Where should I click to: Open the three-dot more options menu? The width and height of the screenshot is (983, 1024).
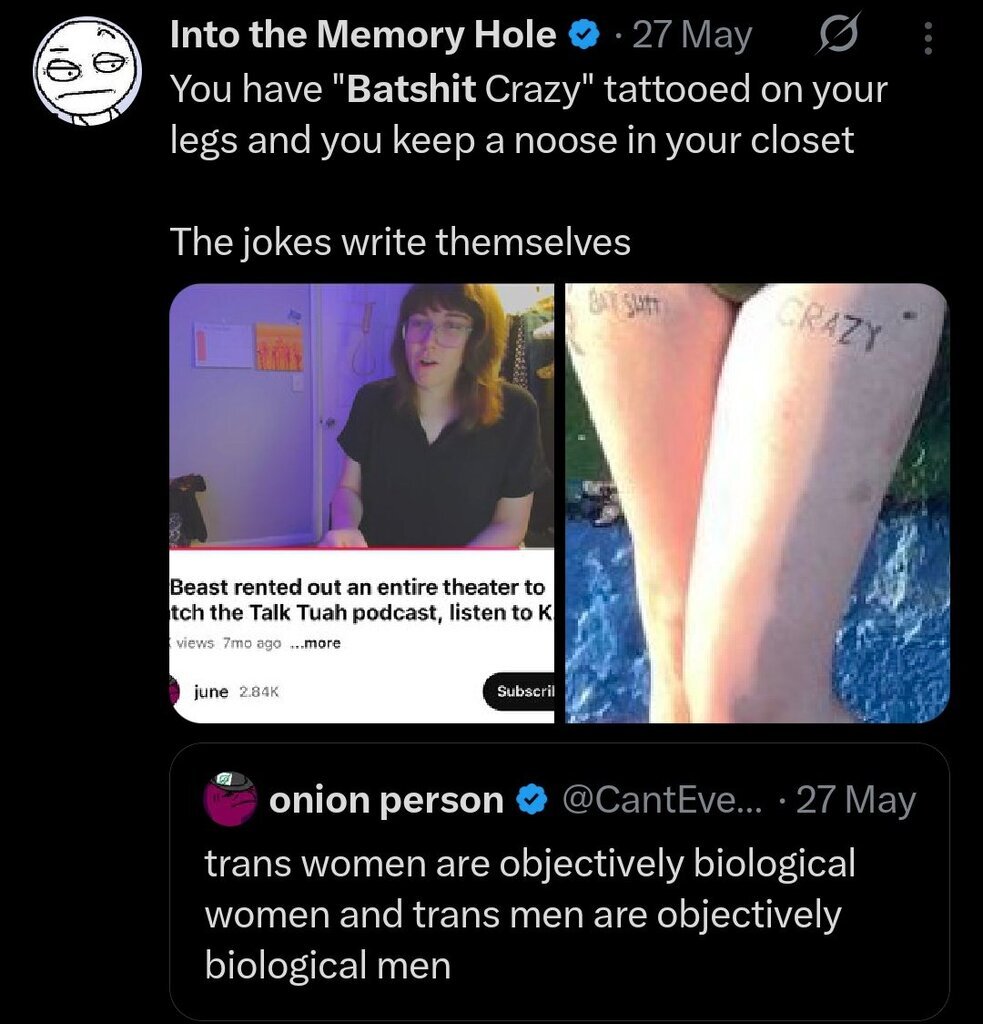(927, 39)
